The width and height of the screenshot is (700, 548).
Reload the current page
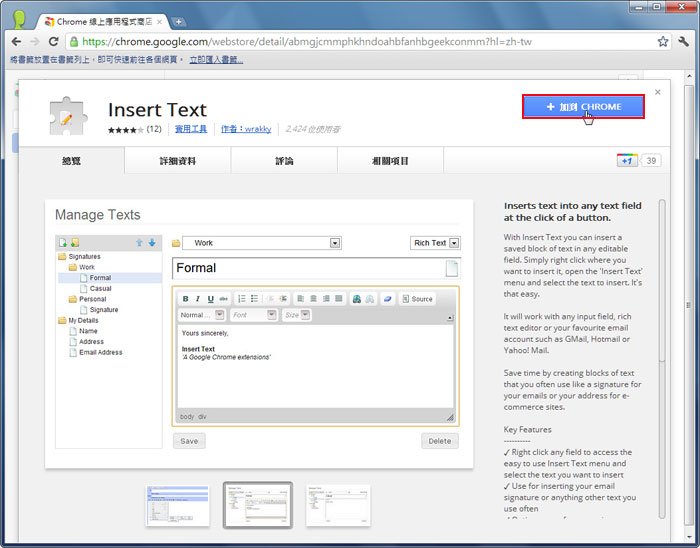coord(54,42)
